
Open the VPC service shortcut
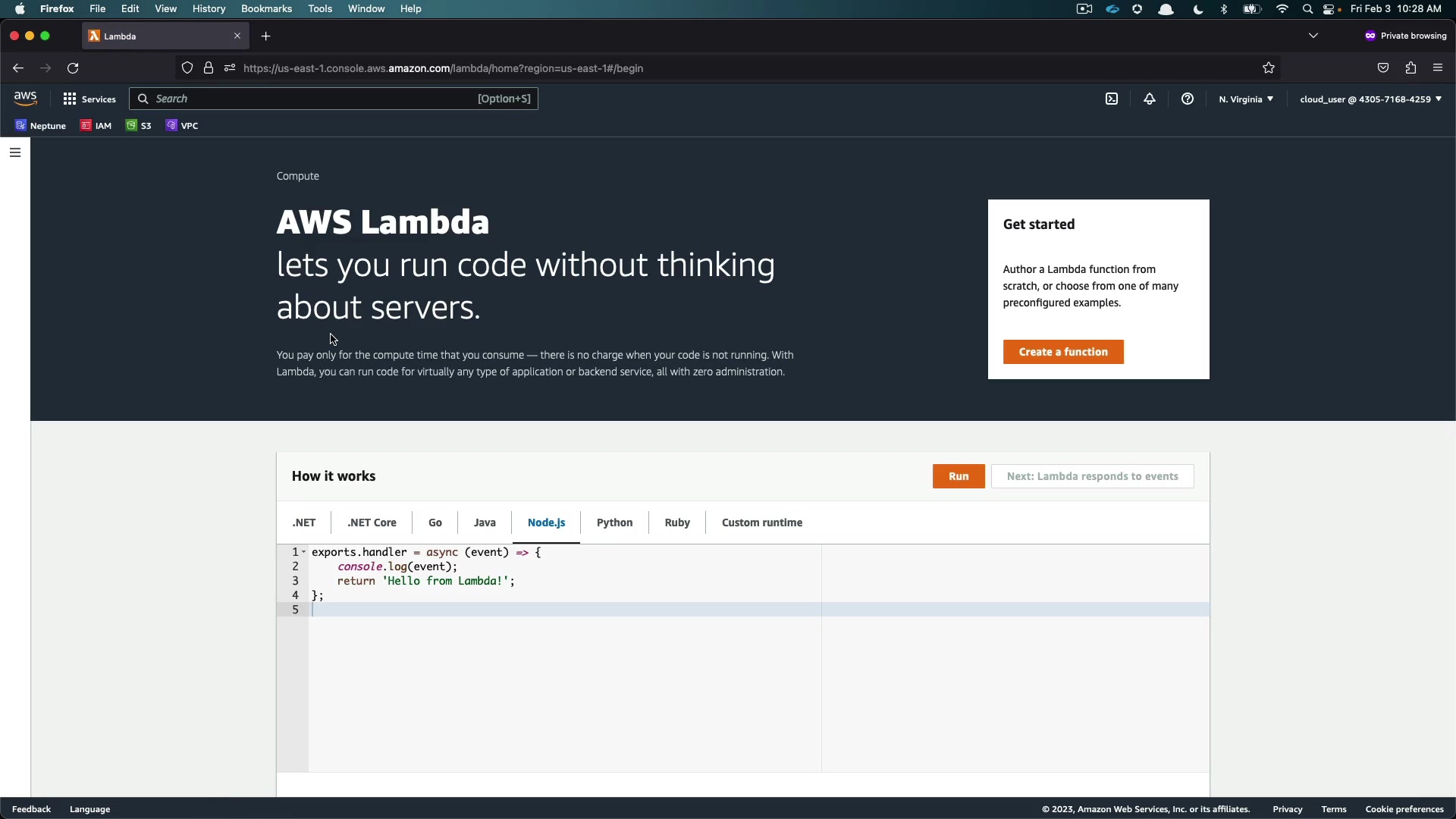pos(182,126)
